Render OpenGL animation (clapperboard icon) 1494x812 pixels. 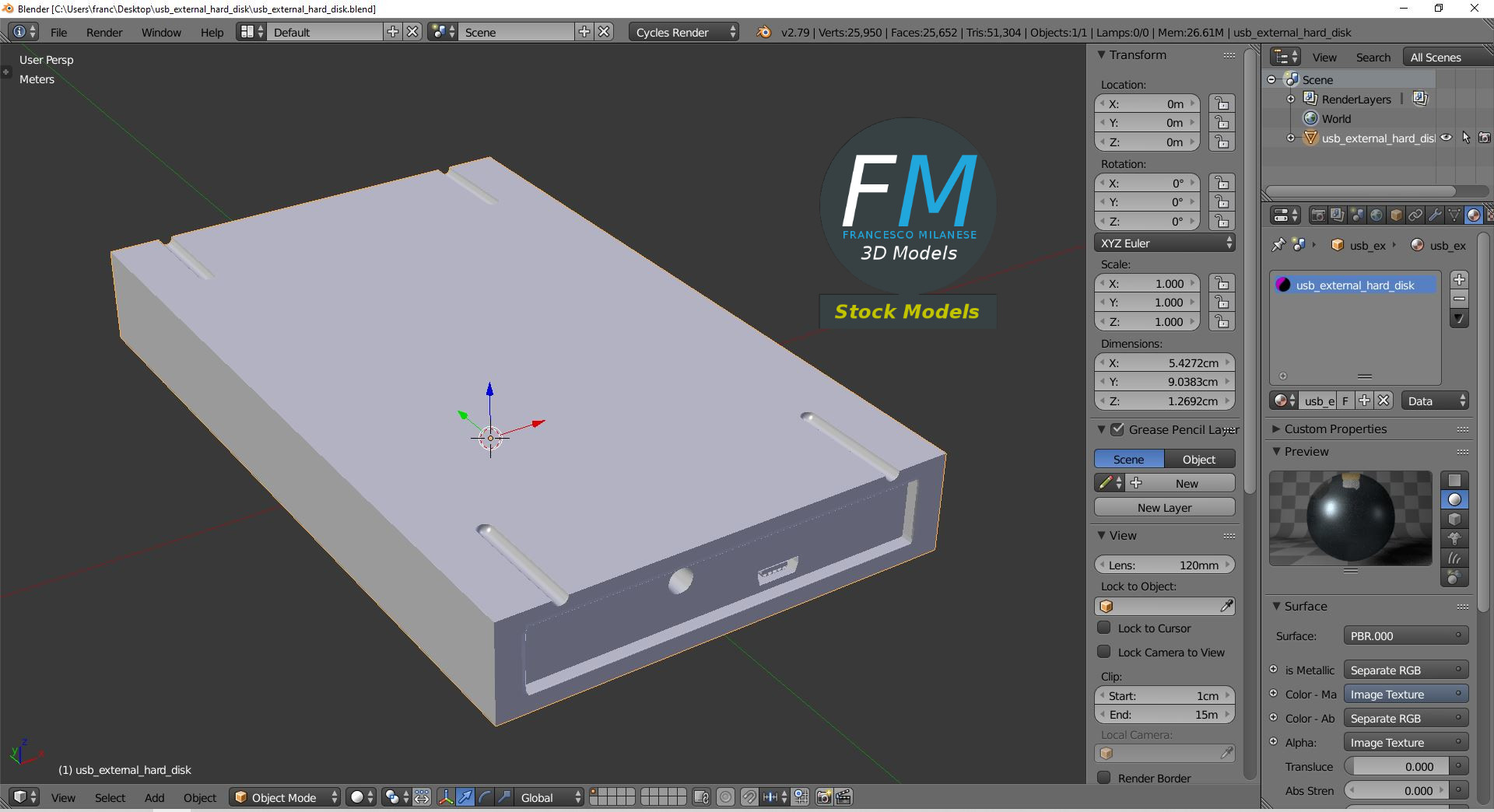(843, 797)
